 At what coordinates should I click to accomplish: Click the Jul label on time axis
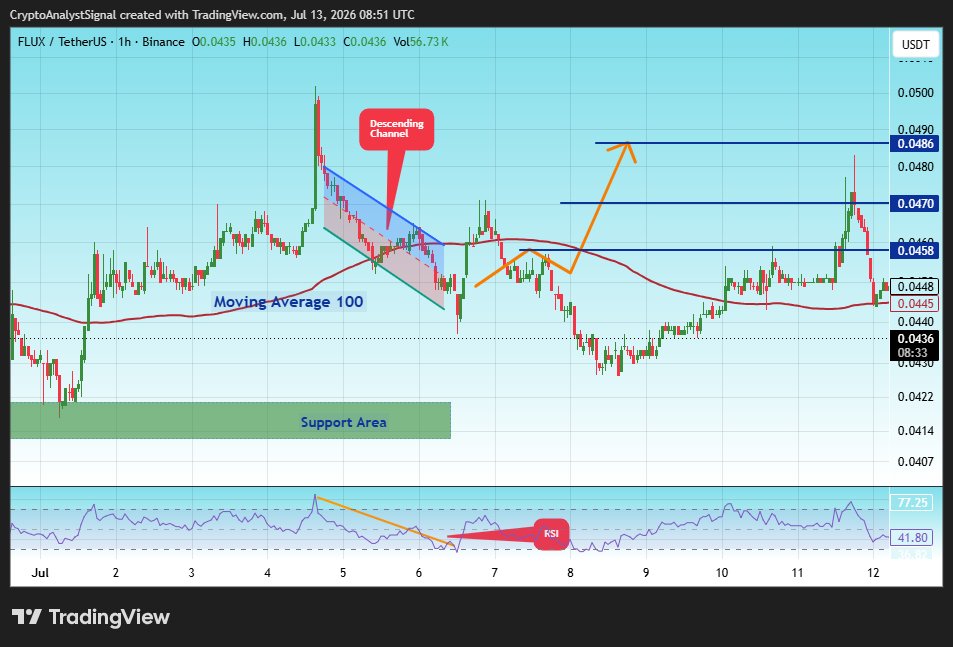click(x=40, y=573)
